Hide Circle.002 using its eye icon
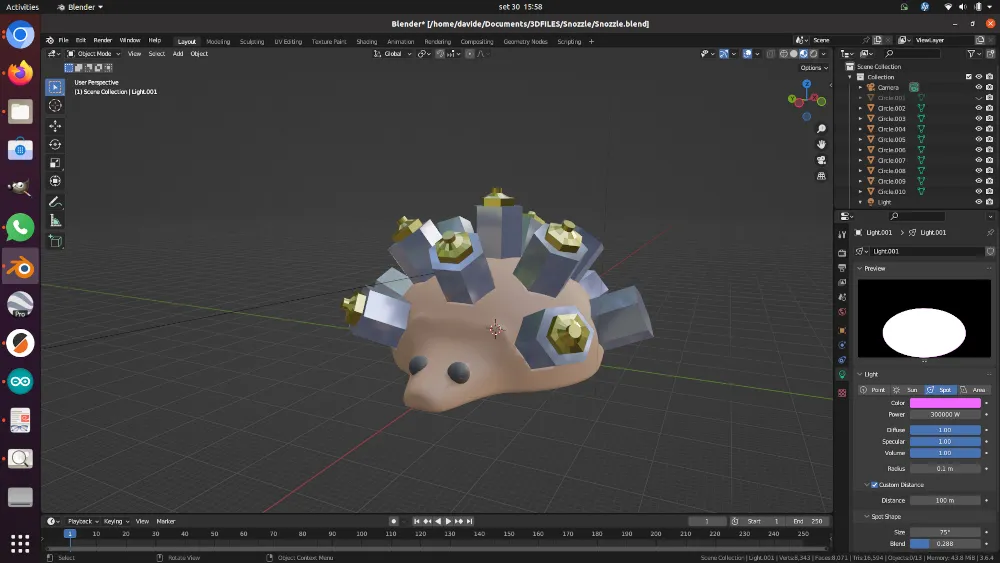 (x=979, y=108)
